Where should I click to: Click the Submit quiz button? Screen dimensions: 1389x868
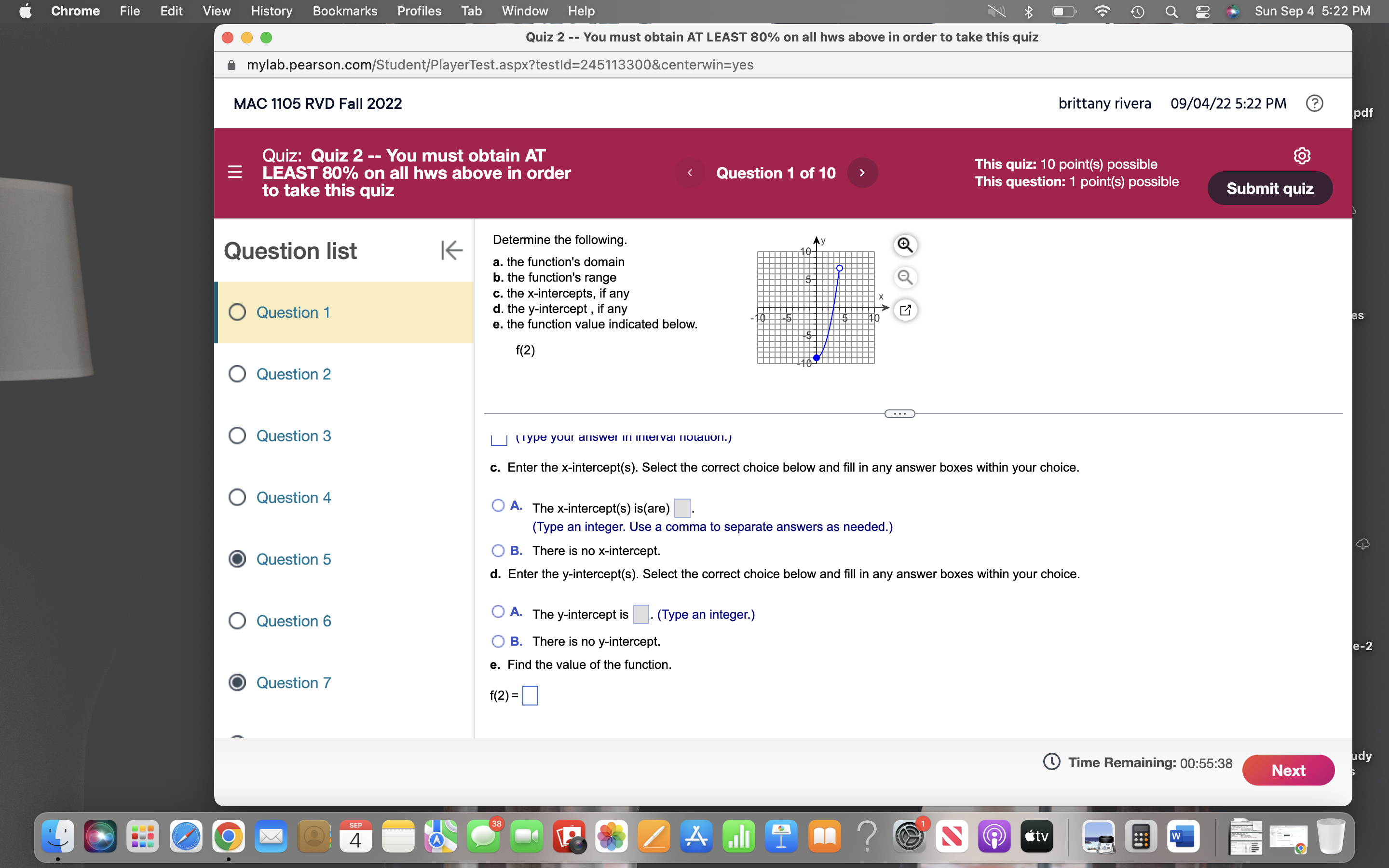(x=1269, y=188)
